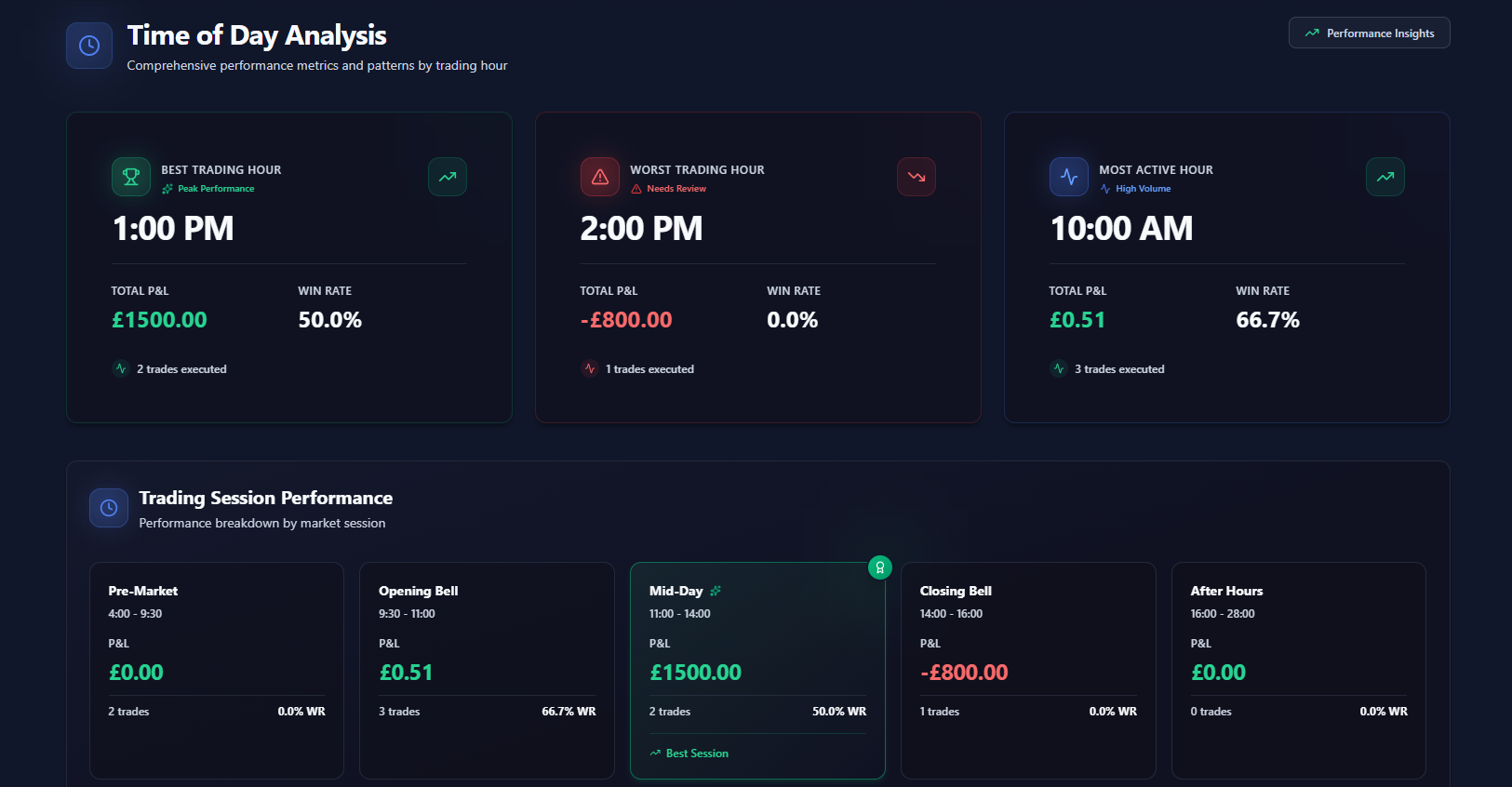
Task: Click the 4:00 - 9:30 time range
Action: (x=135, y=614)
